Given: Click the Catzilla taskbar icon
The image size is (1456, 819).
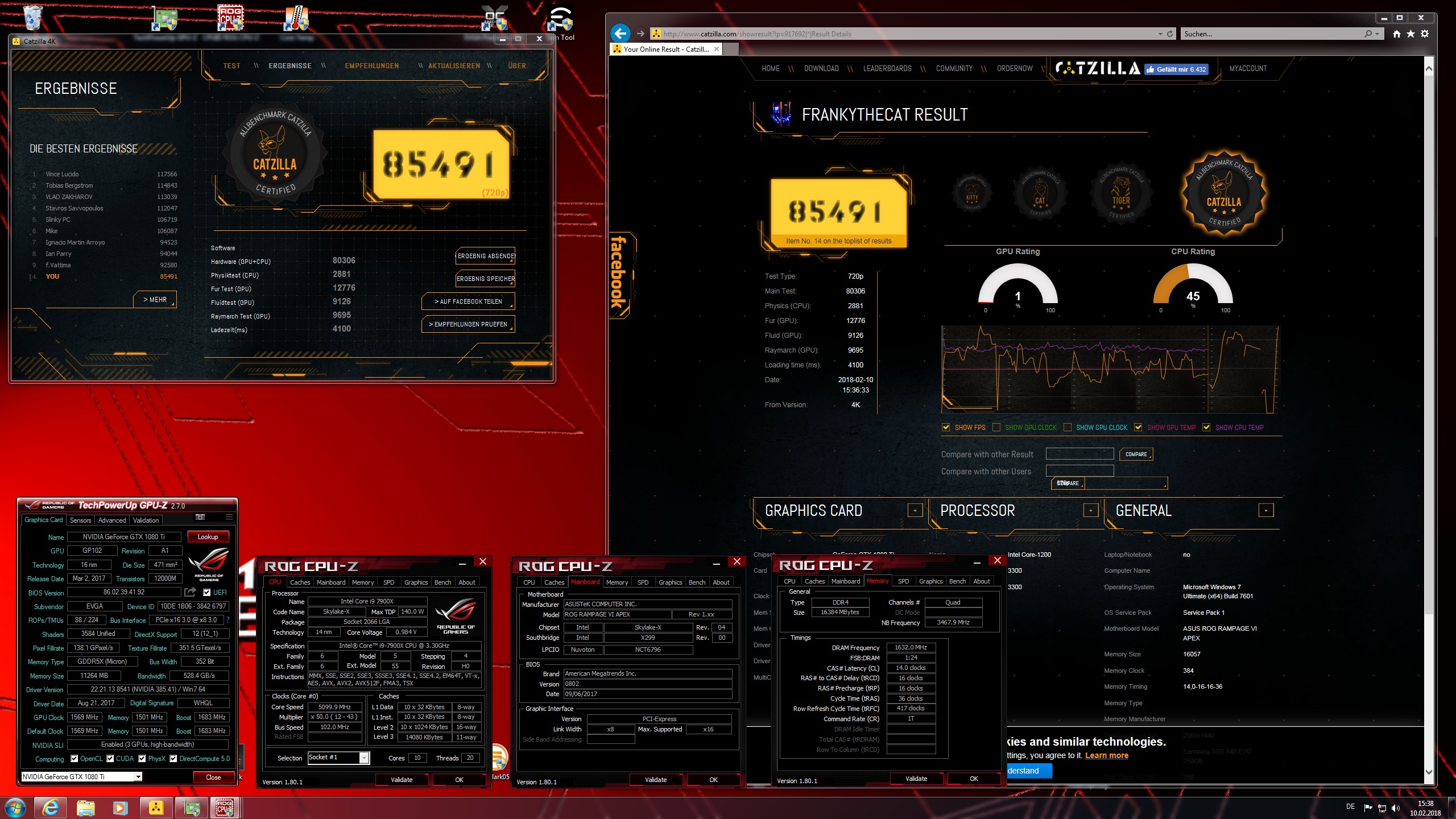Looking at the screenshot, I should 156,808.
